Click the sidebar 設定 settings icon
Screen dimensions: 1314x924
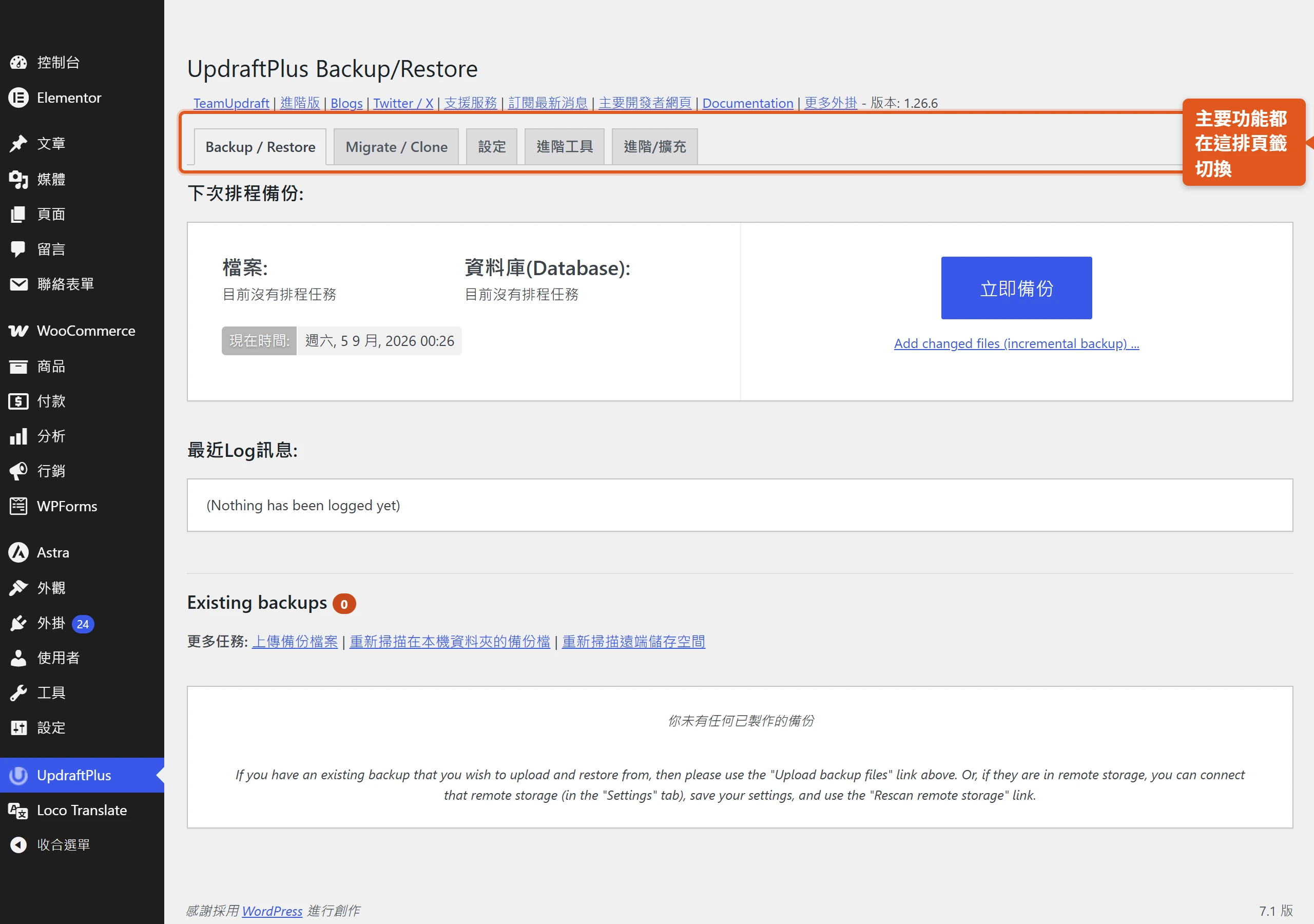click(x=18, y=727)
